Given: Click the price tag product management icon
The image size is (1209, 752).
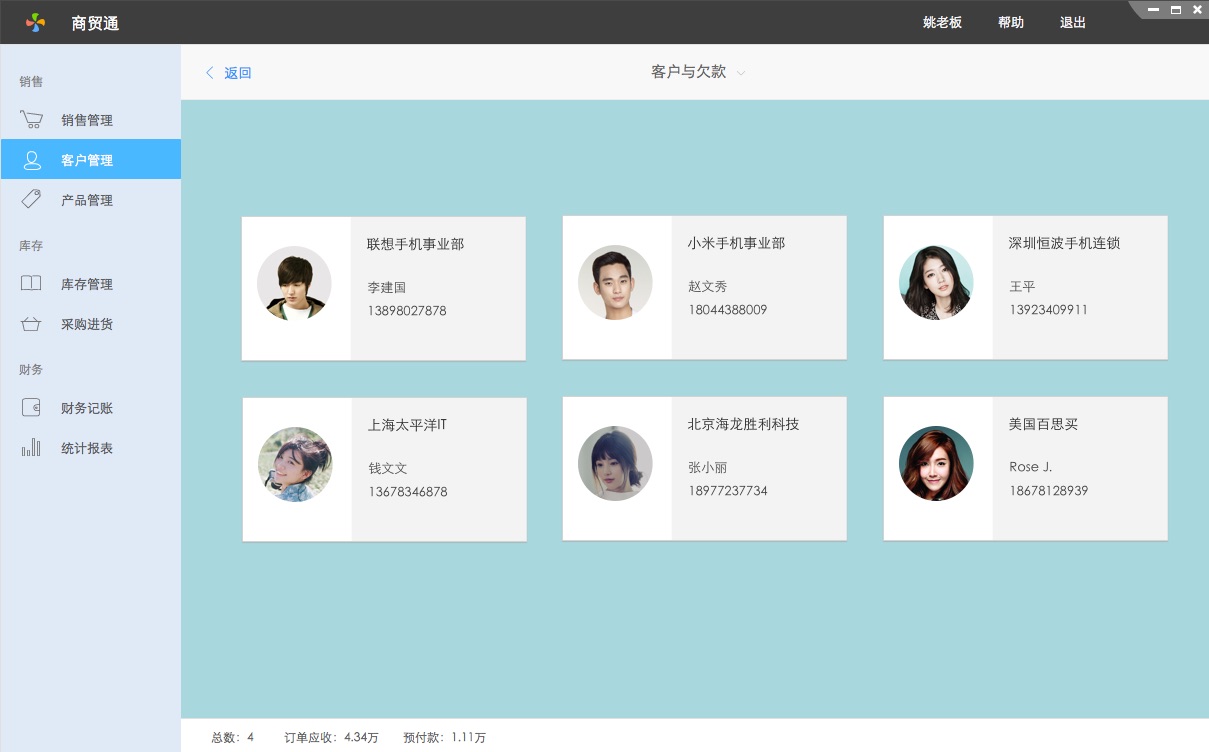Looking at the screenshot, I should pyautogui.click(x=31, y=200).
